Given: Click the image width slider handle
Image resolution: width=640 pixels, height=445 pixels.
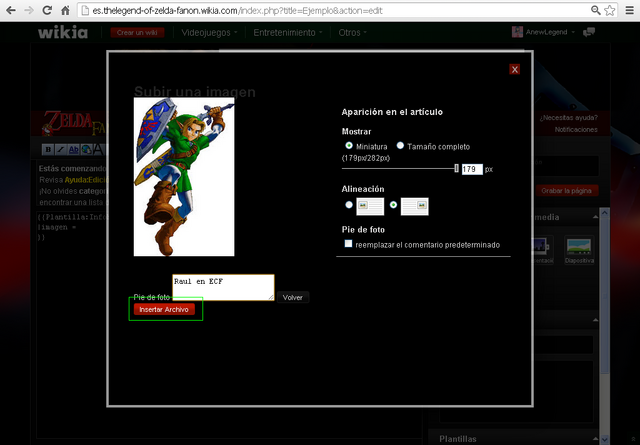Looking at the screenshot, I should tap(456, 168).
